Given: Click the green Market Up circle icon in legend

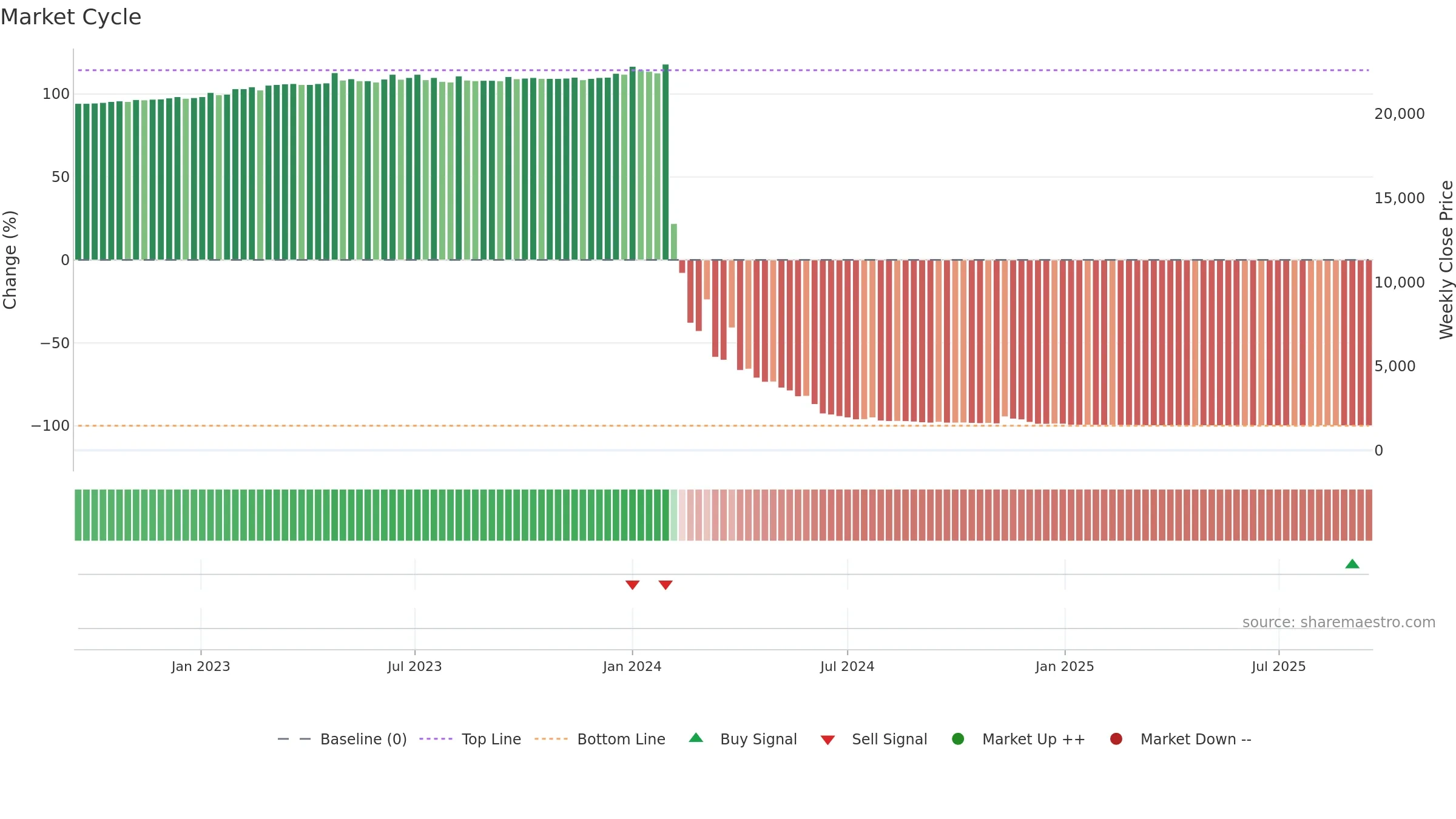Looking at the screenshot, I should (958, 739).
